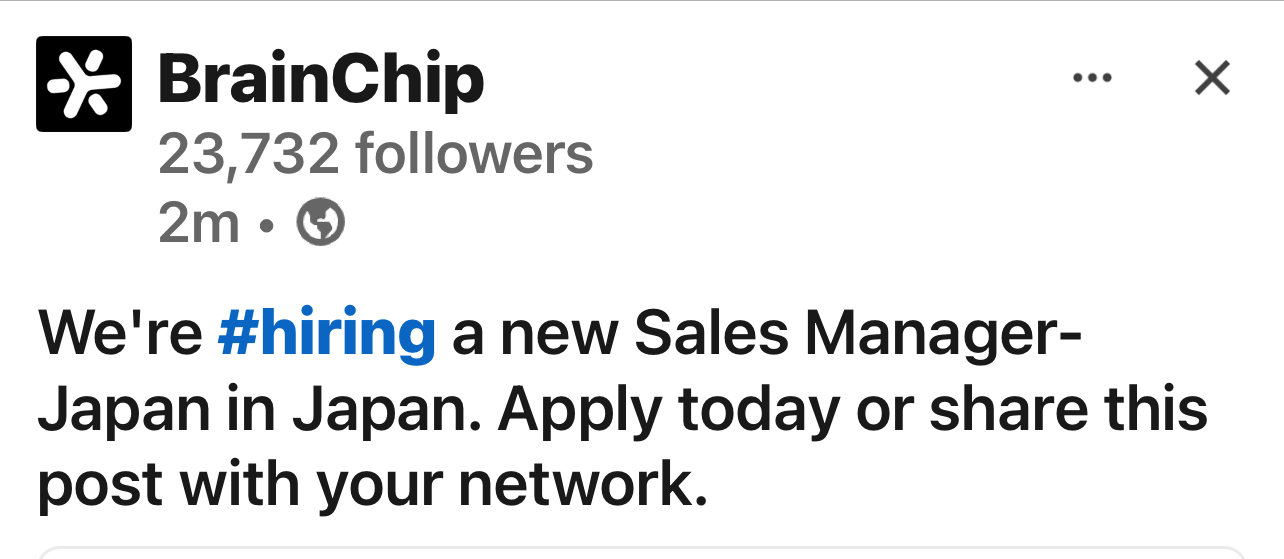Viewport: 1284px width, 559px height.
Task: Click the dot separator beside the timestamp
Action: click(x=265, y=226)
